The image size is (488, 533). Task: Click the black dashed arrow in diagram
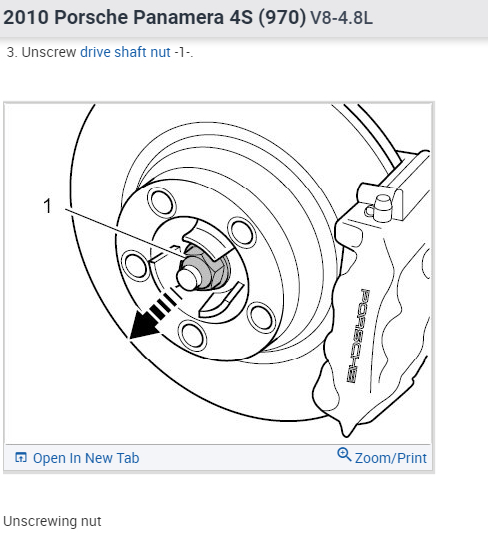click(153, 315)
